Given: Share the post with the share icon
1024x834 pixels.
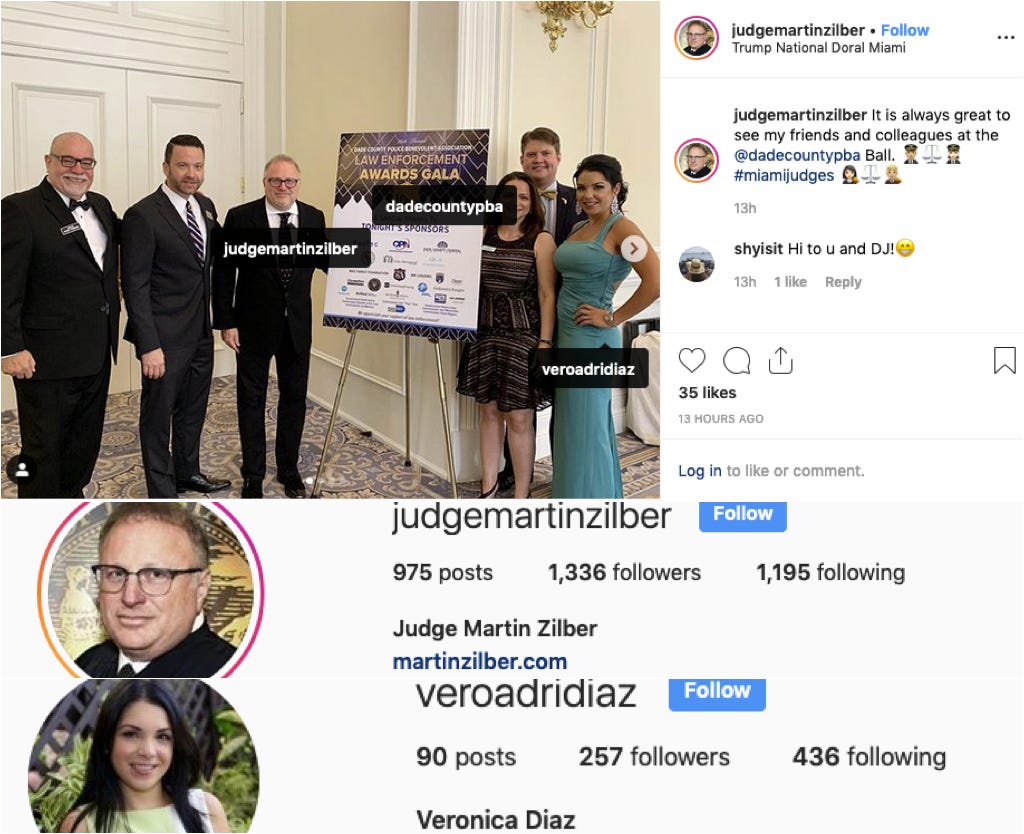Looking at the screenshot, I should pos(780,360).
